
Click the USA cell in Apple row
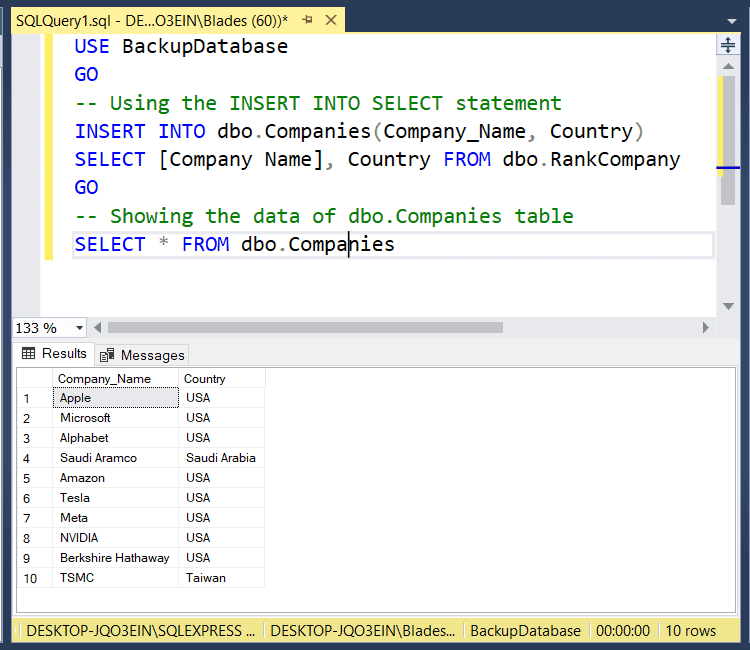point(222,398)
